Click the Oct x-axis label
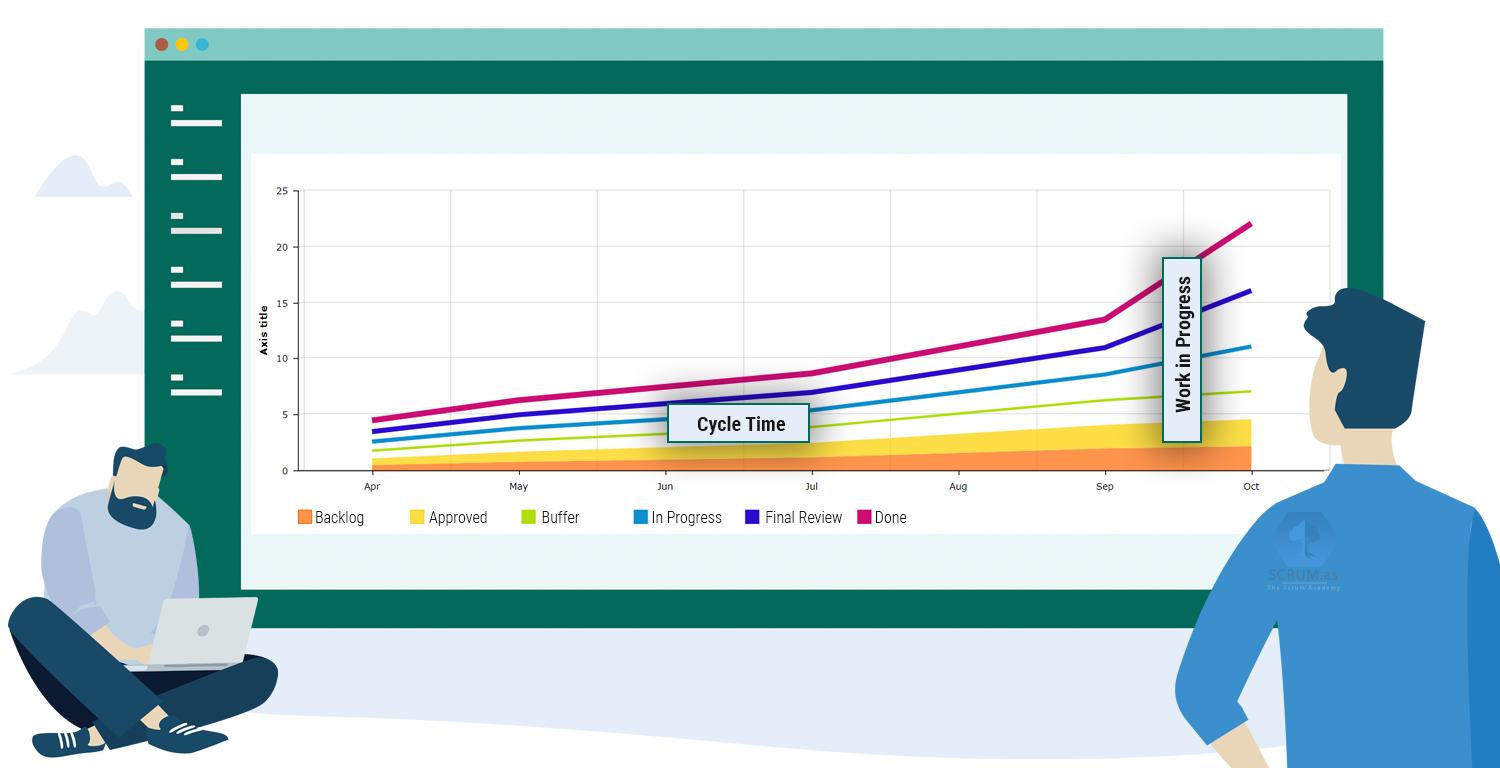This screenshot has width=1500, height=768. coord(1251,487)
